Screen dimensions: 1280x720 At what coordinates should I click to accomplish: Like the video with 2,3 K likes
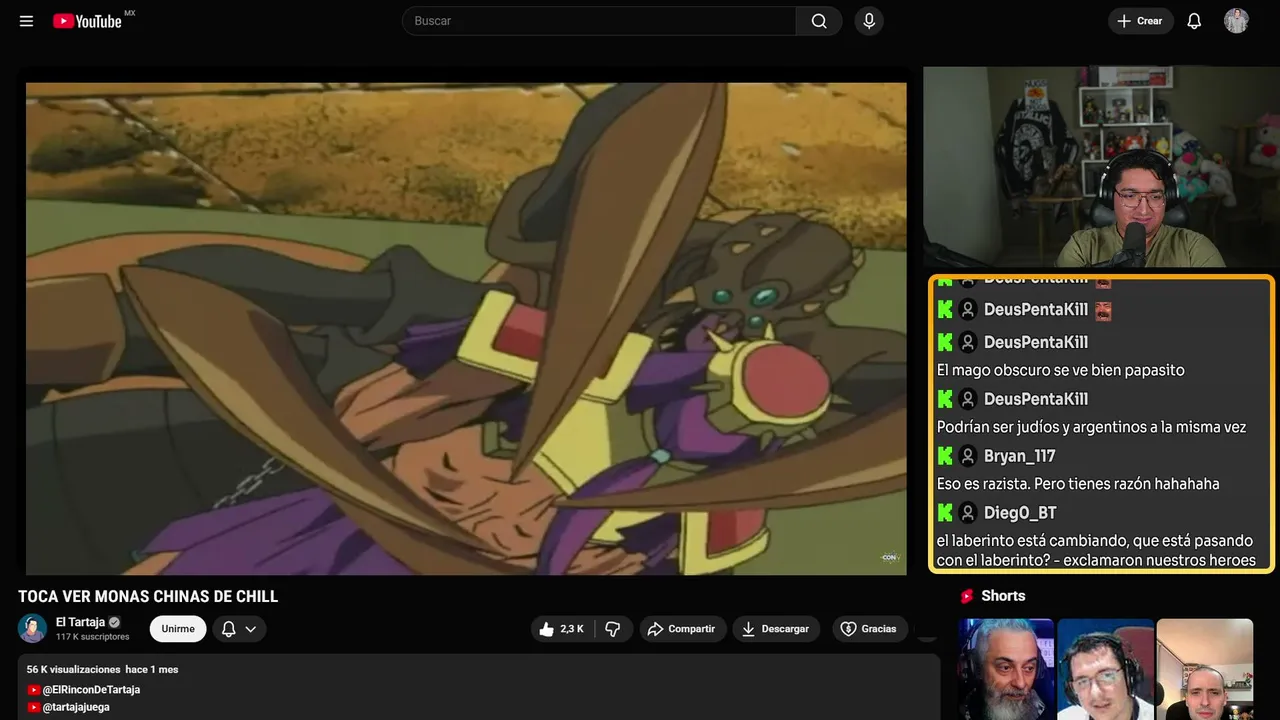(x=563, y=629)
